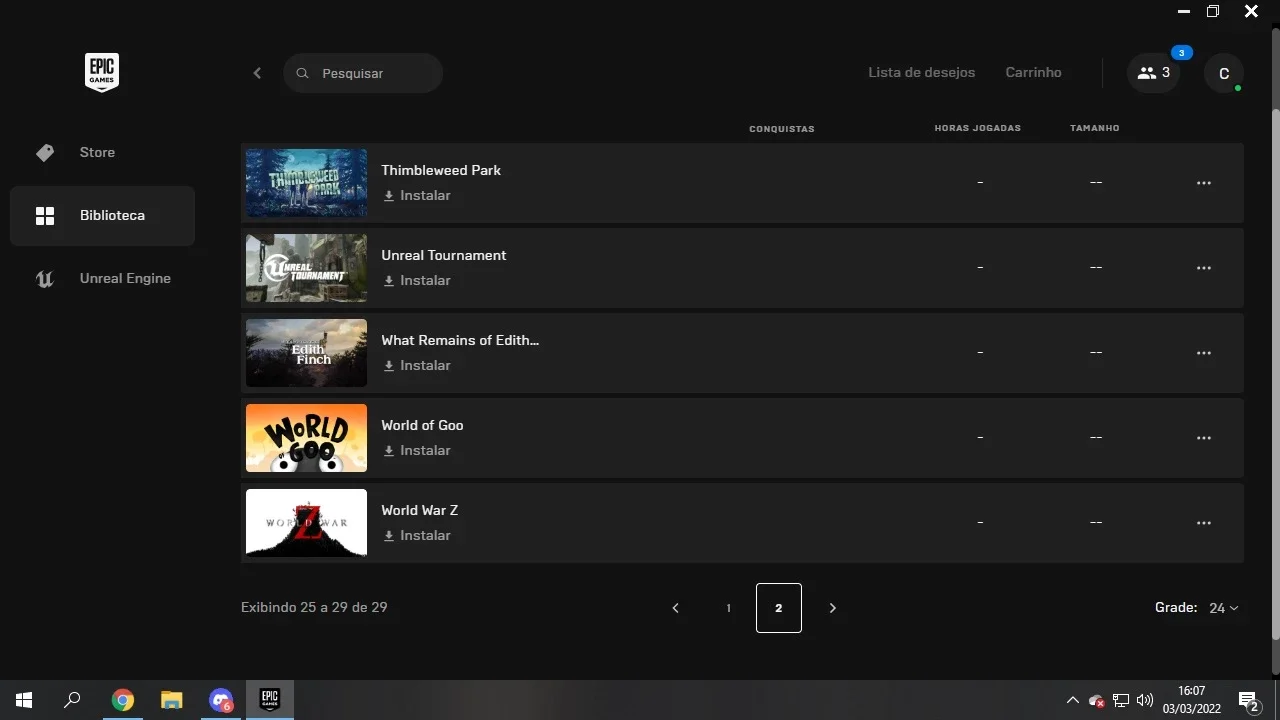
Task: Open Chrome from the taskbar
Action: coord(122,700)
